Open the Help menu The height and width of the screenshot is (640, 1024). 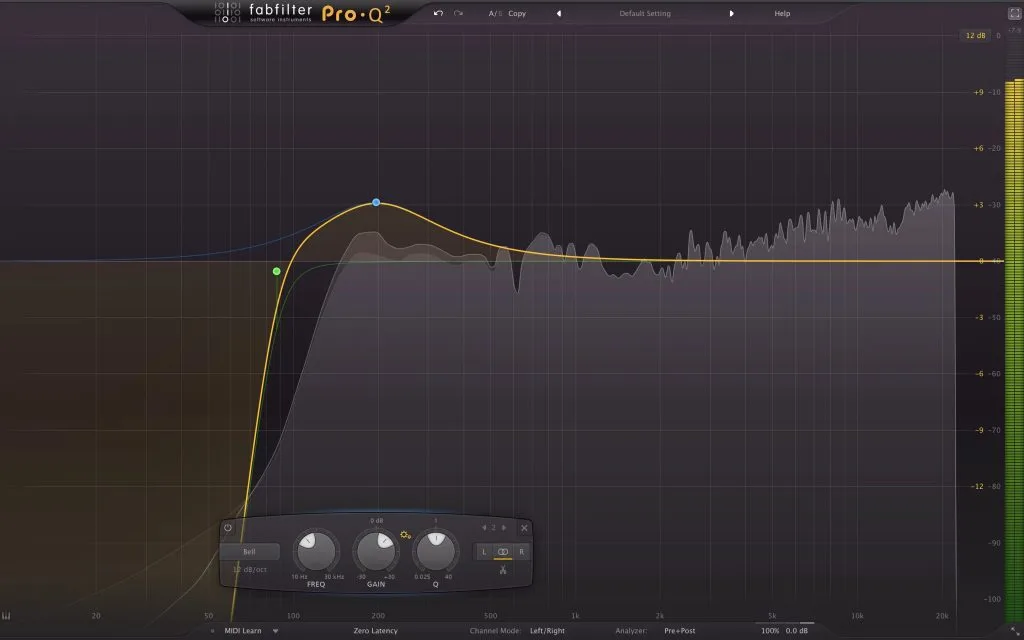click(782, 13)
